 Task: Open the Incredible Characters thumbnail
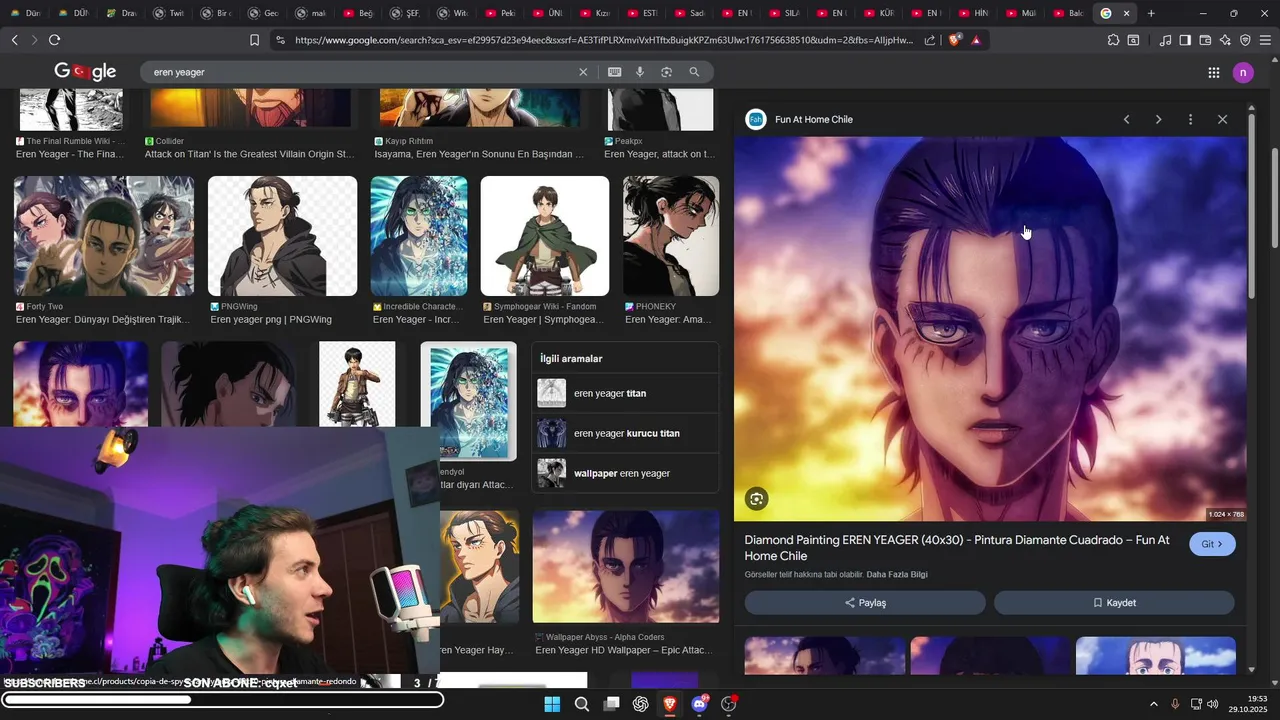pyautogui.click(x=419, y=236)
